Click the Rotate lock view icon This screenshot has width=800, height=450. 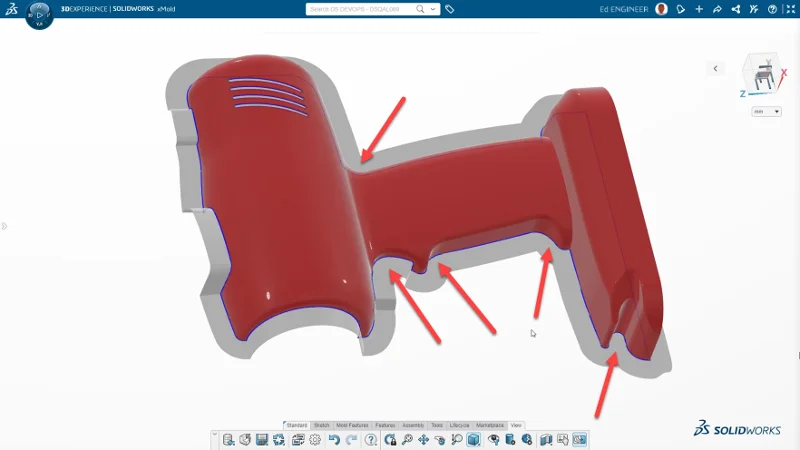tap(390, 440)
